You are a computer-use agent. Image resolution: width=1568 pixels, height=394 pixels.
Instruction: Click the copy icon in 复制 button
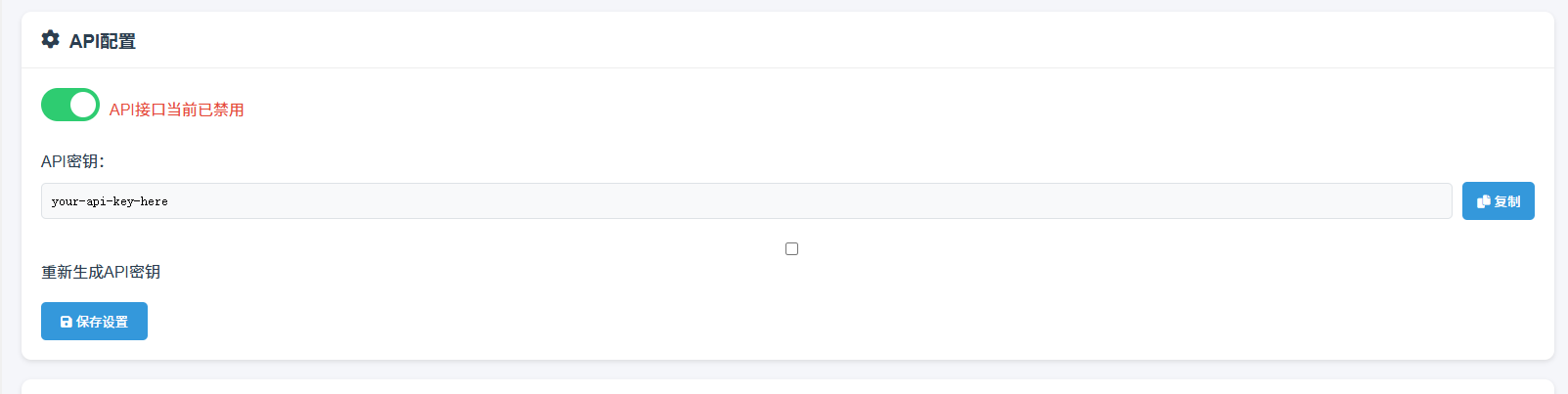tap(1483, 201)
